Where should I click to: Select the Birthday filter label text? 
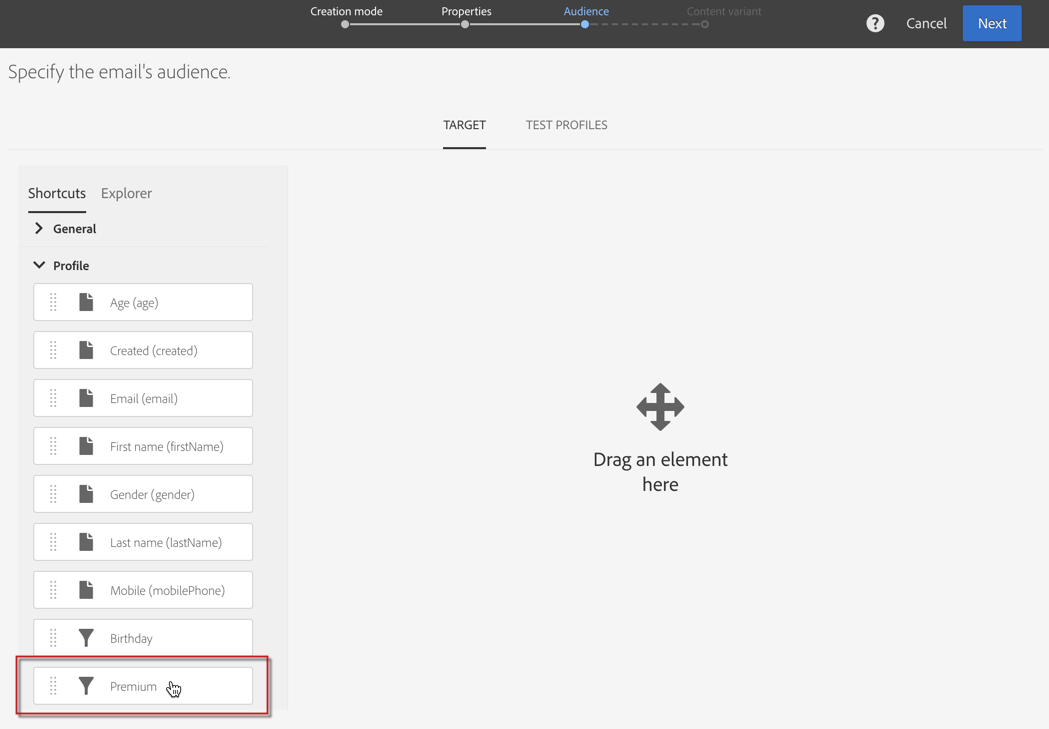coord(131,639)
